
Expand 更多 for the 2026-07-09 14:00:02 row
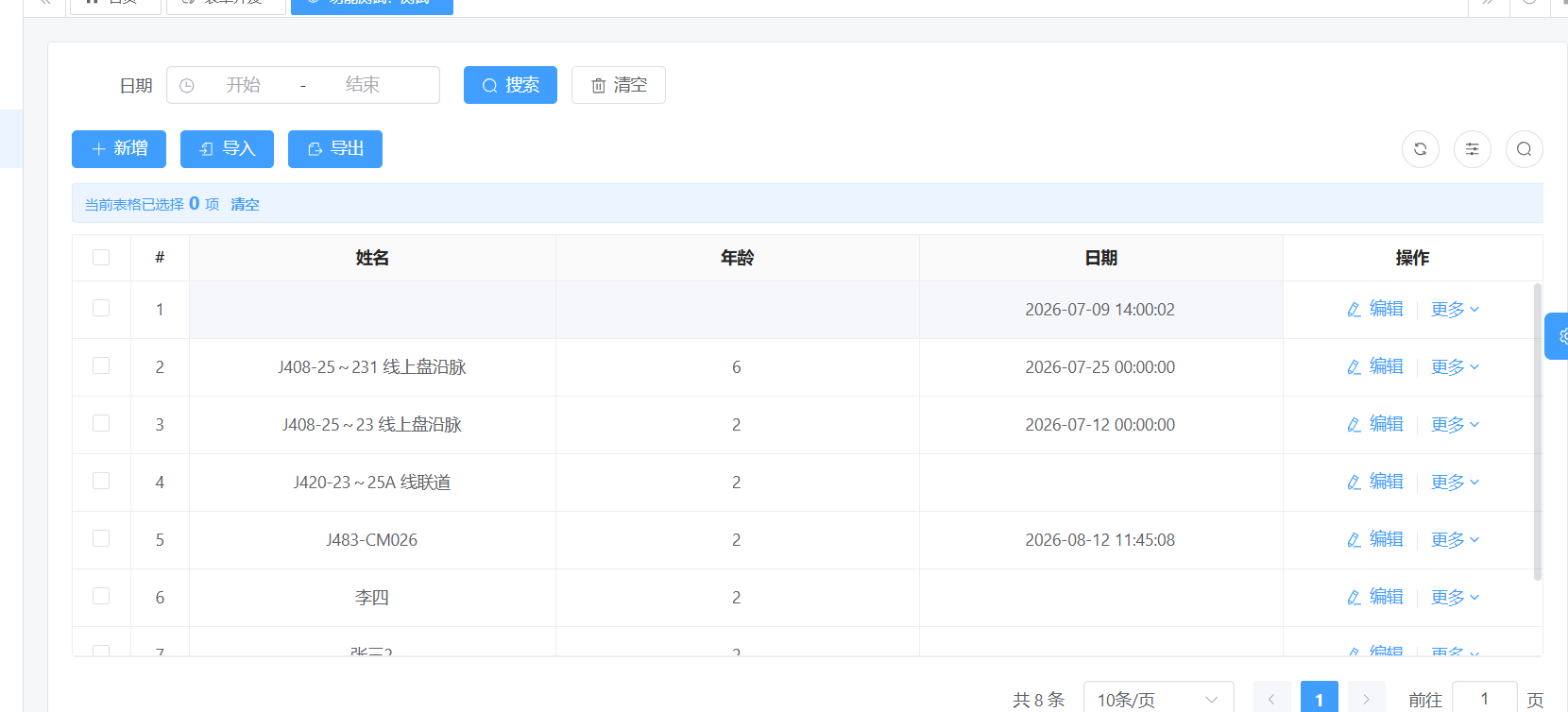[x=1456, y=310]
